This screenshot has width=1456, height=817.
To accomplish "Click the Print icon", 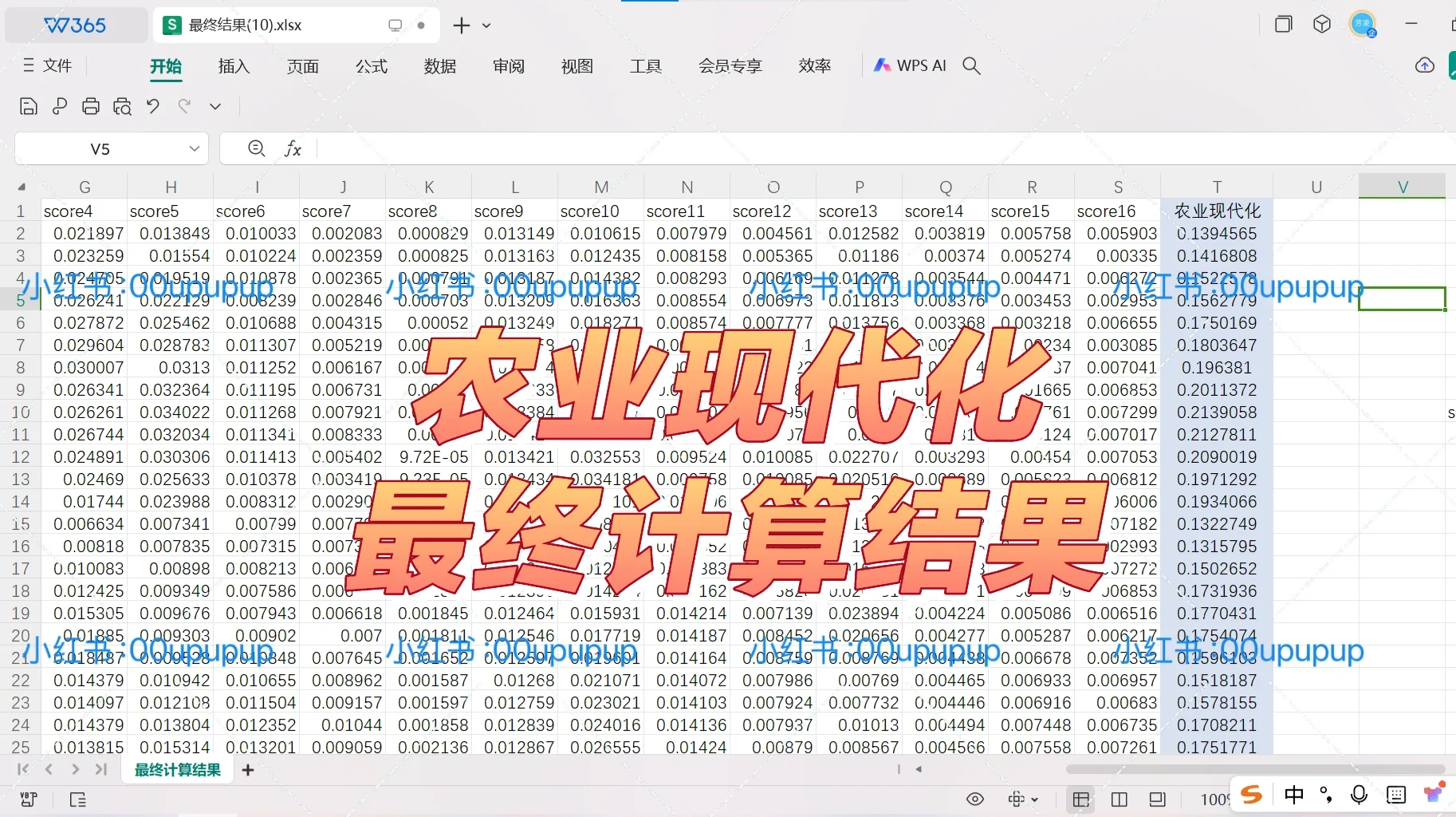I will (x=91, y=106).
